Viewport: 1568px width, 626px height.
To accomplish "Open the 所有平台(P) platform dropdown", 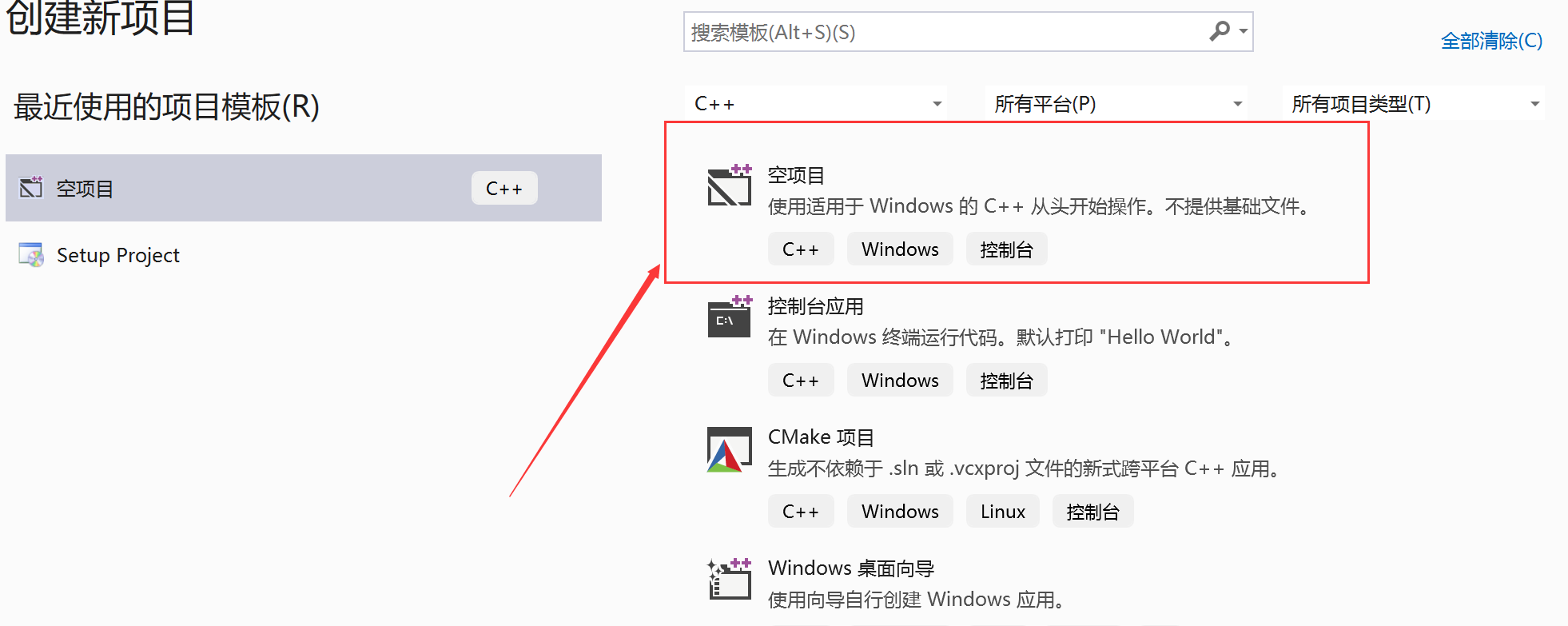I will (x=1116, y=103).
